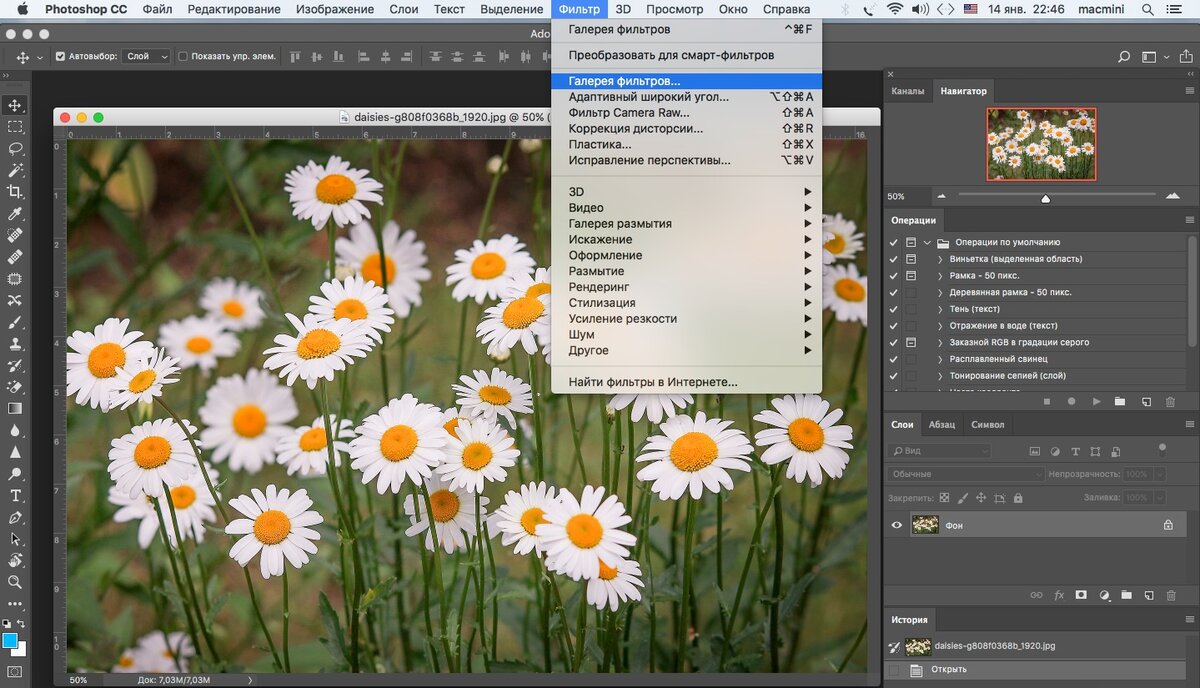This screenshot has width=1200, height=688.
Task: Expand the Виньетка (выделенная область) action
Action: [940, 259]
